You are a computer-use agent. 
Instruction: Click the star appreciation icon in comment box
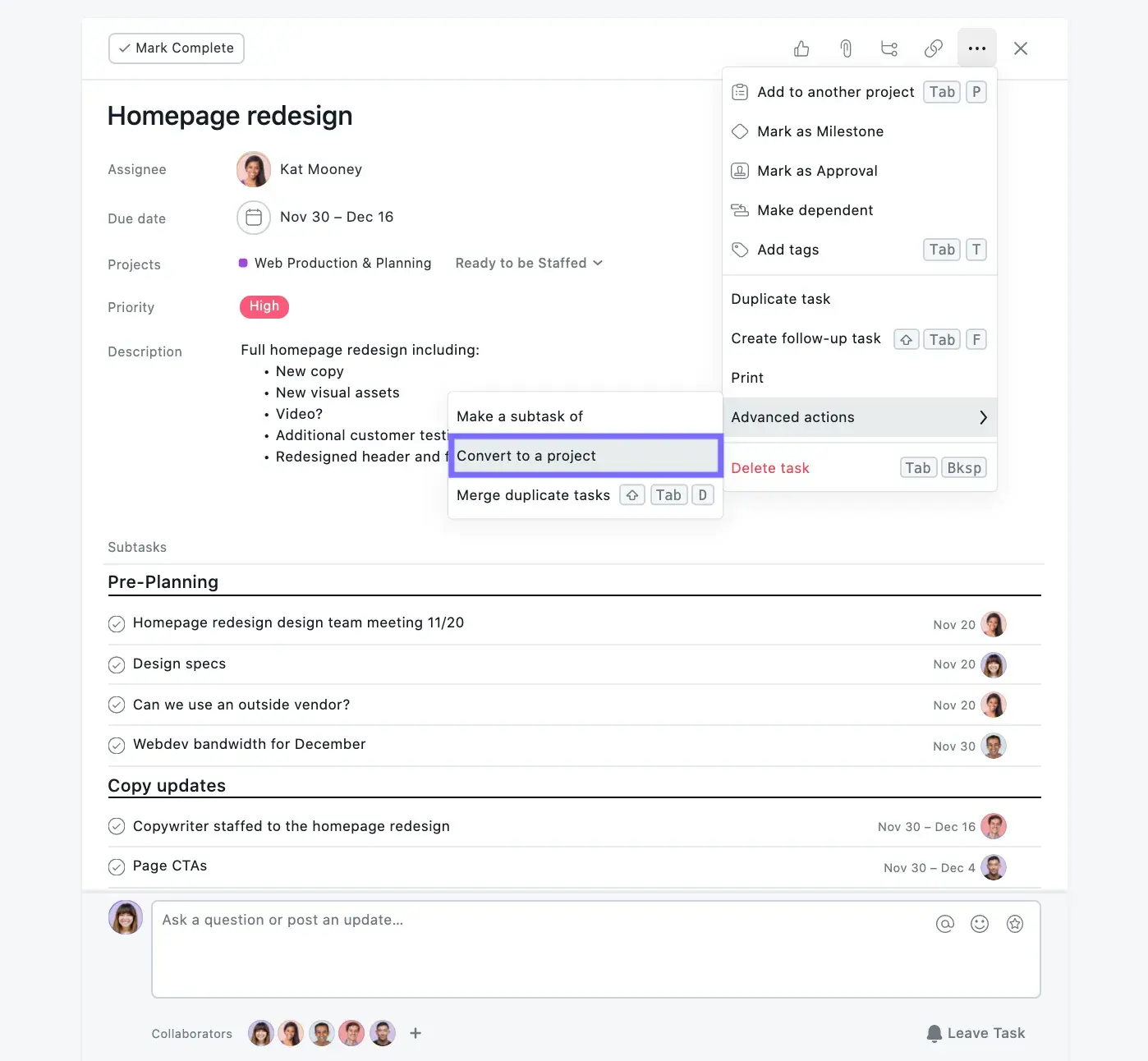(1015, 924)
